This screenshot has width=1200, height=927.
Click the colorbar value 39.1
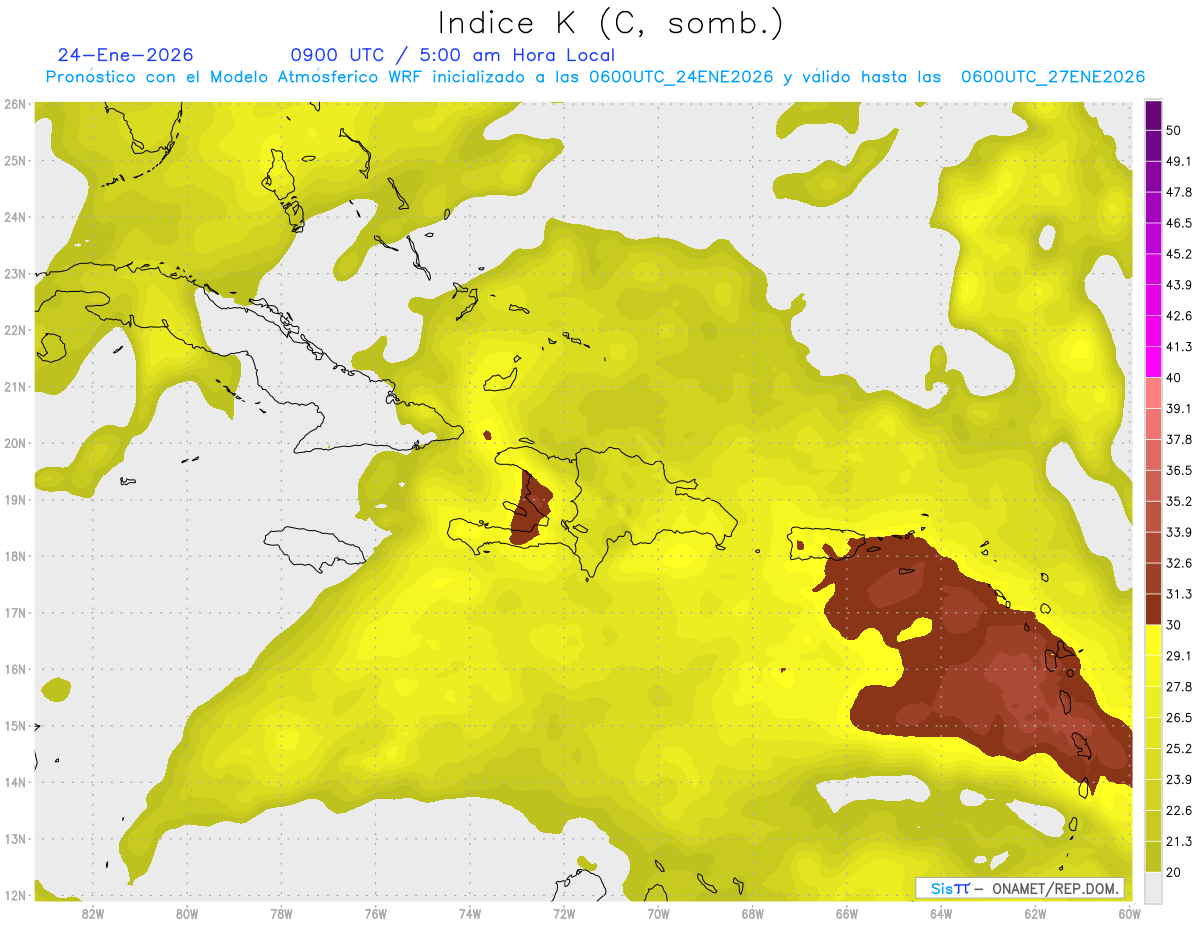tap(1179, 408)
